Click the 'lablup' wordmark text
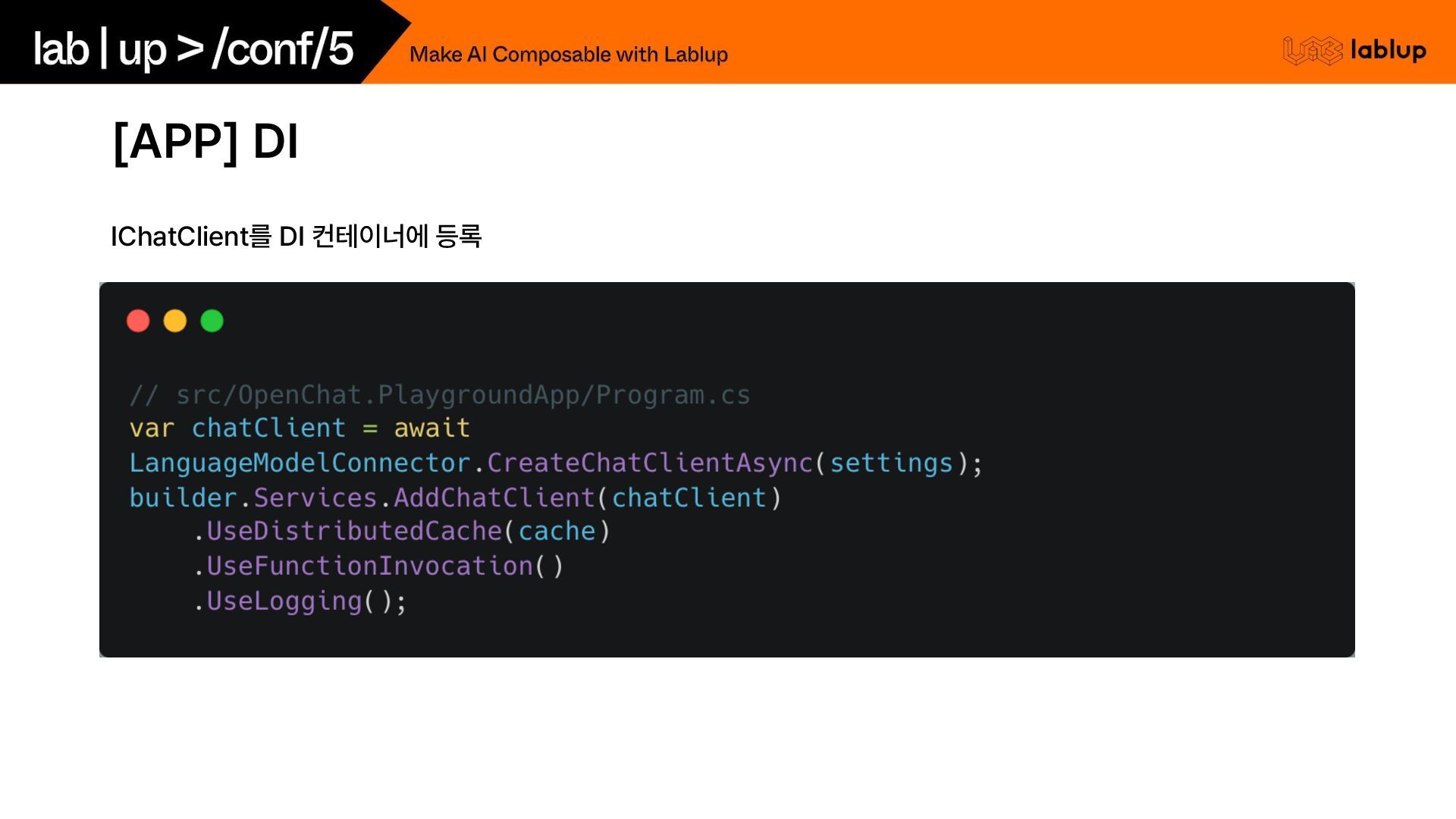 (1388, 50)
